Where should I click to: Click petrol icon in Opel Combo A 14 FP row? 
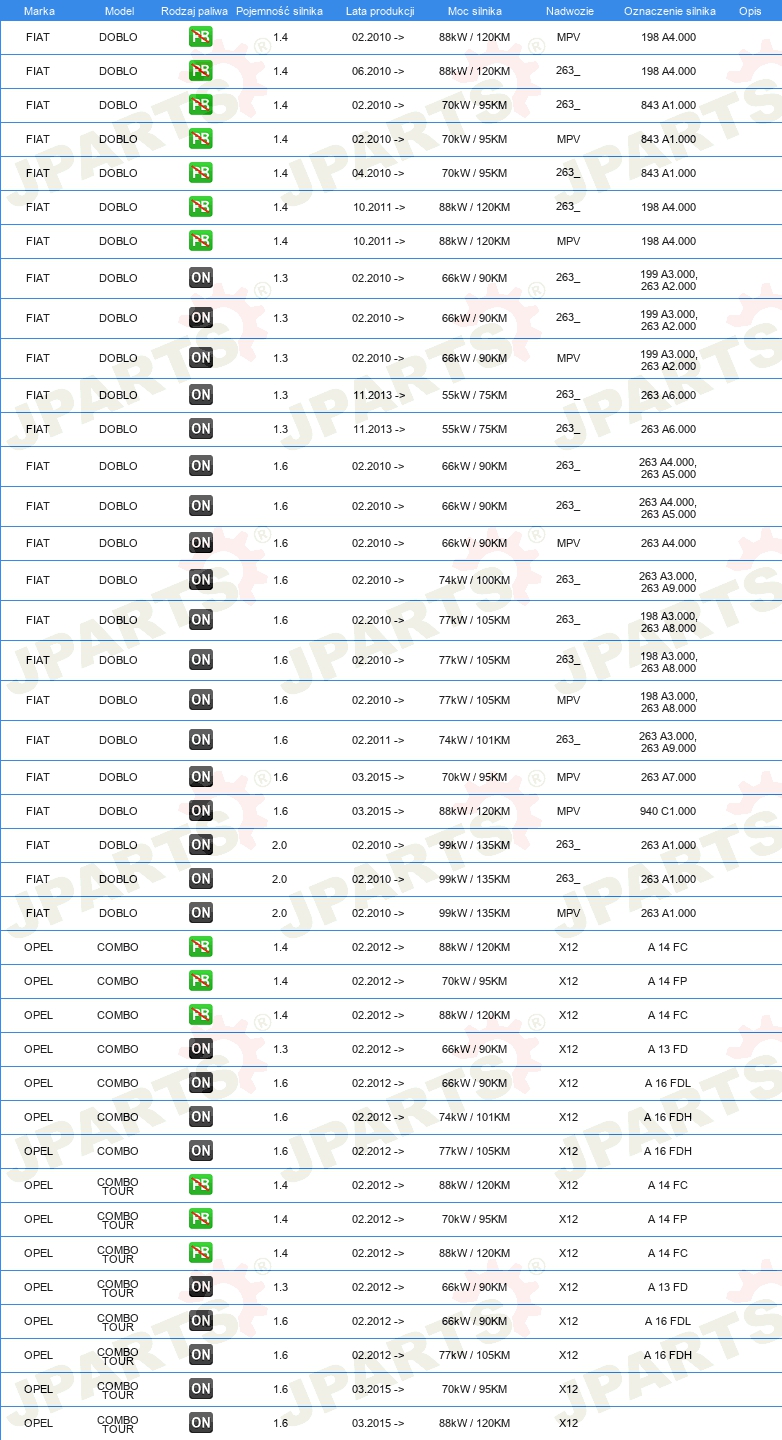coord(200,981)
